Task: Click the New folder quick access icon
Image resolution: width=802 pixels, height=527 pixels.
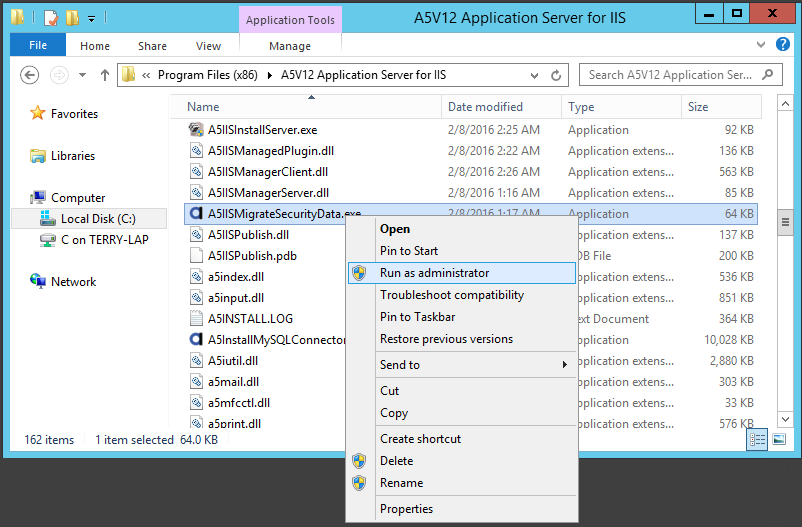Action: [72, 18]
